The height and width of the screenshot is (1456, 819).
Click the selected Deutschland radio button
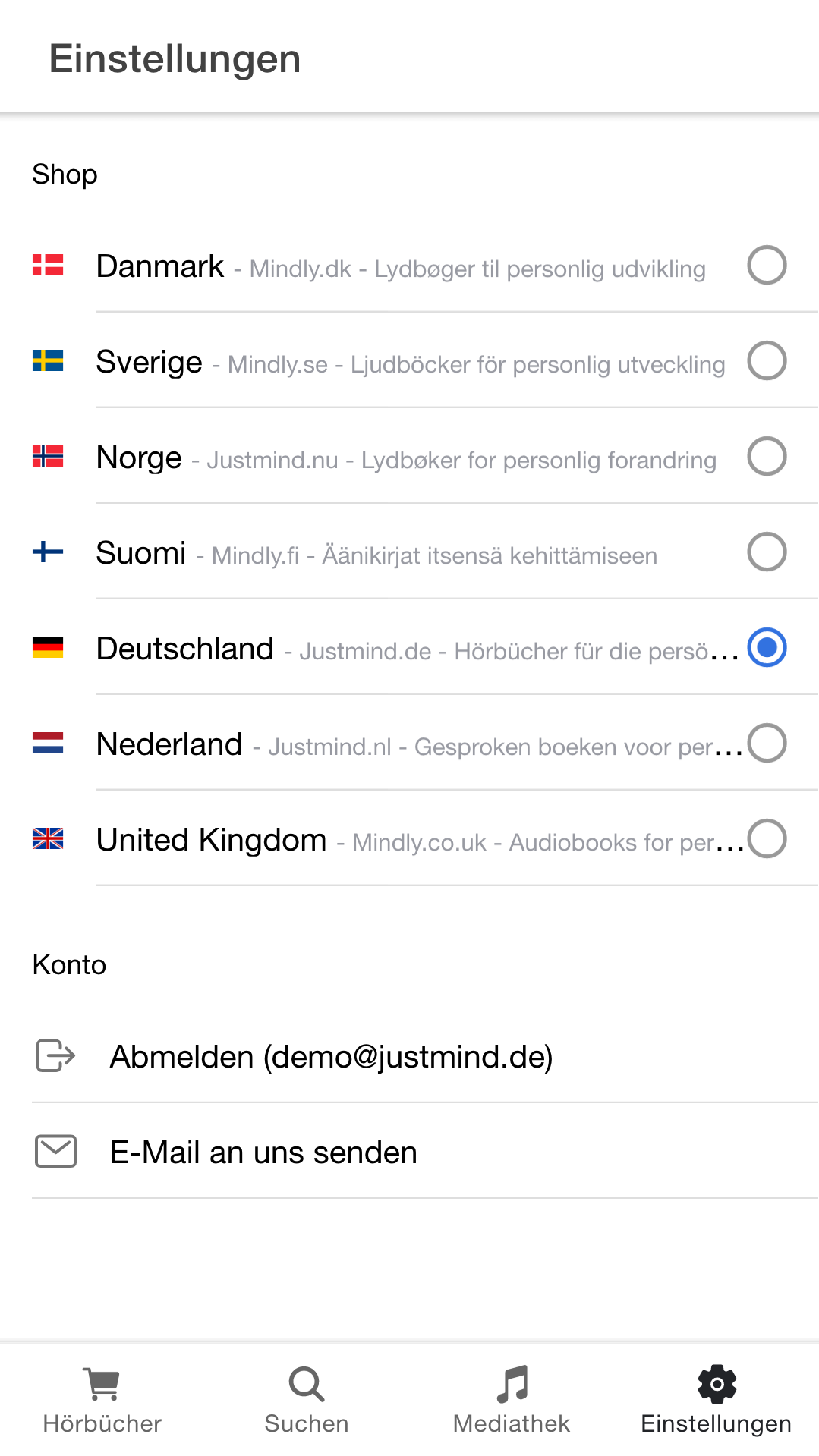767,647
